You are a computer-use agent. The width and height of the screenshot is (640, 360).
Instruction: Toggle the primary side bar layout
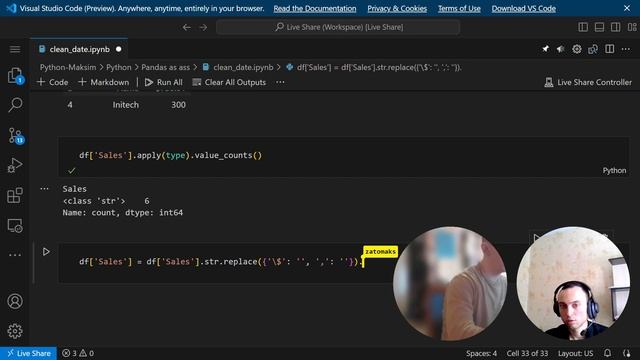pos(583,27)
